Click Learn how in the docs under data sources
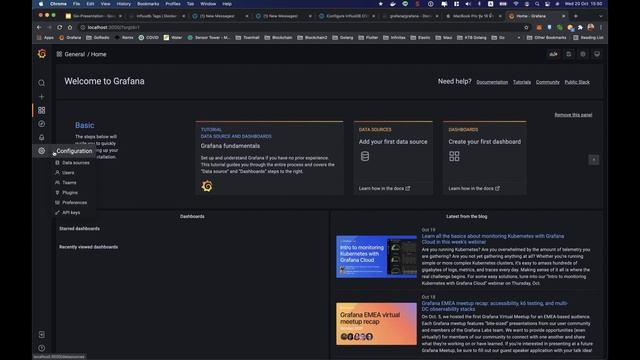This screenshot has width=640, height=360. click(384, 188)
